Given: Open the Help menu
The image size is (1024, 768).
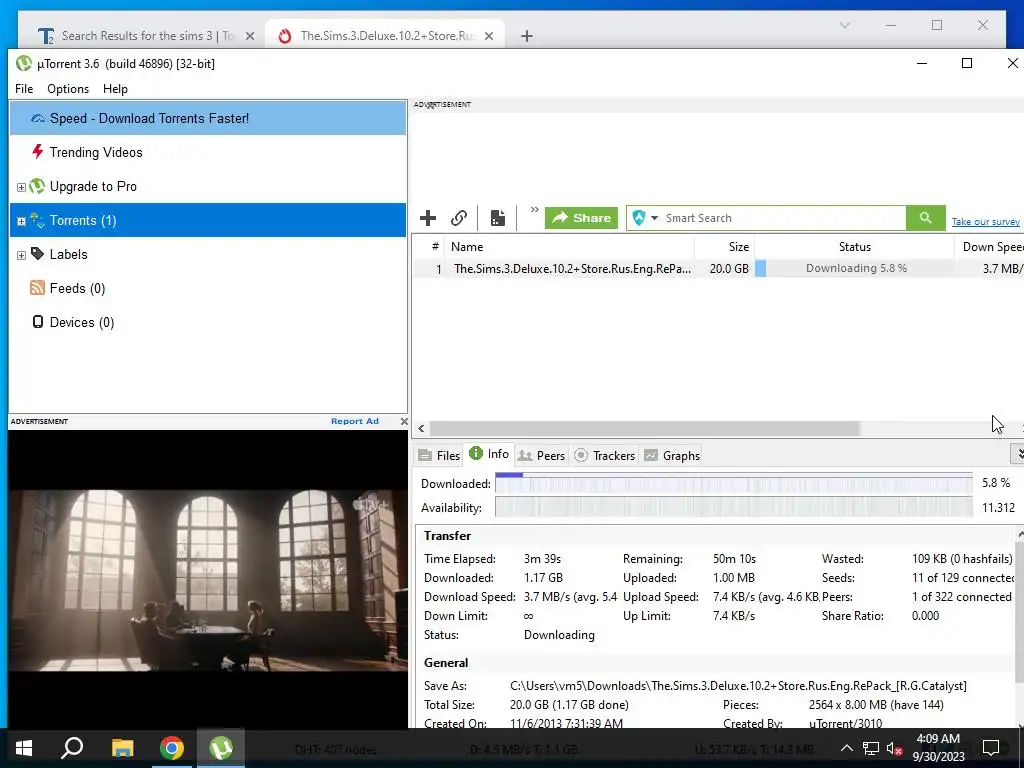Looking at the screenshot, I should click(115, 89).
